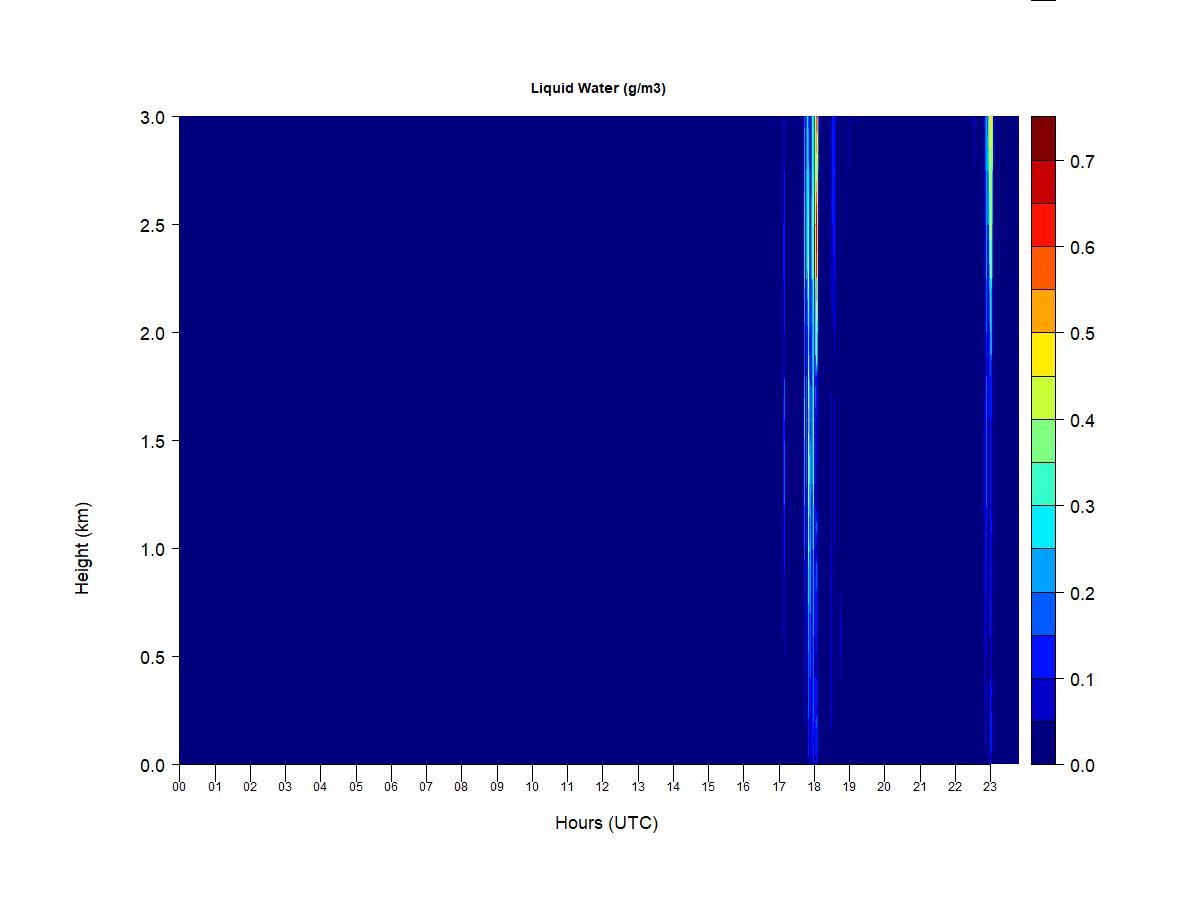Viewport: 1200px width, 900px height.
Task: Click the colorbar label "0.7"
Action: coord(1082,162)
